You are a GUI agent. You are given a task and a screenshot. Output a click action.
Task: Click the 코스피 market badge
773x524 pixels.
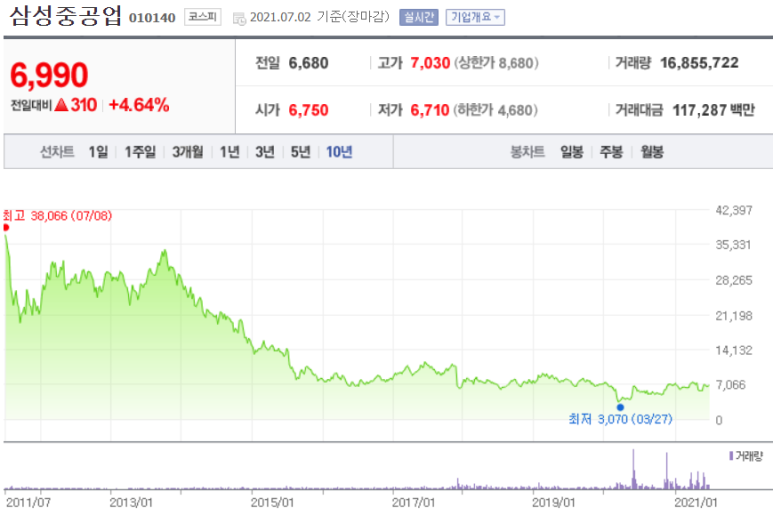coord(203,17)
